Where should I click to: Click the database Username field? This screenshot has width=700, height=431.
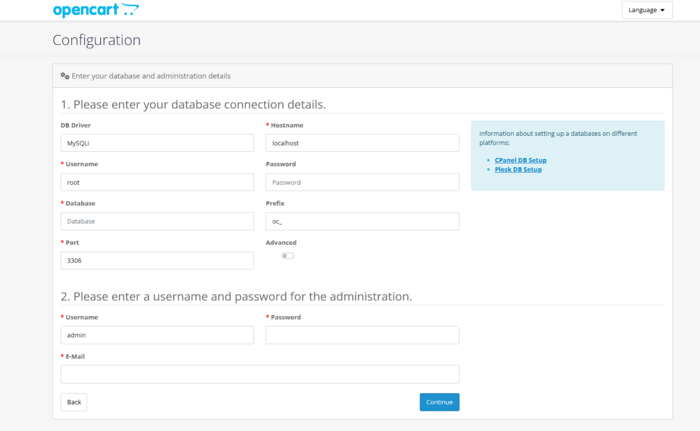click(157, 182)
